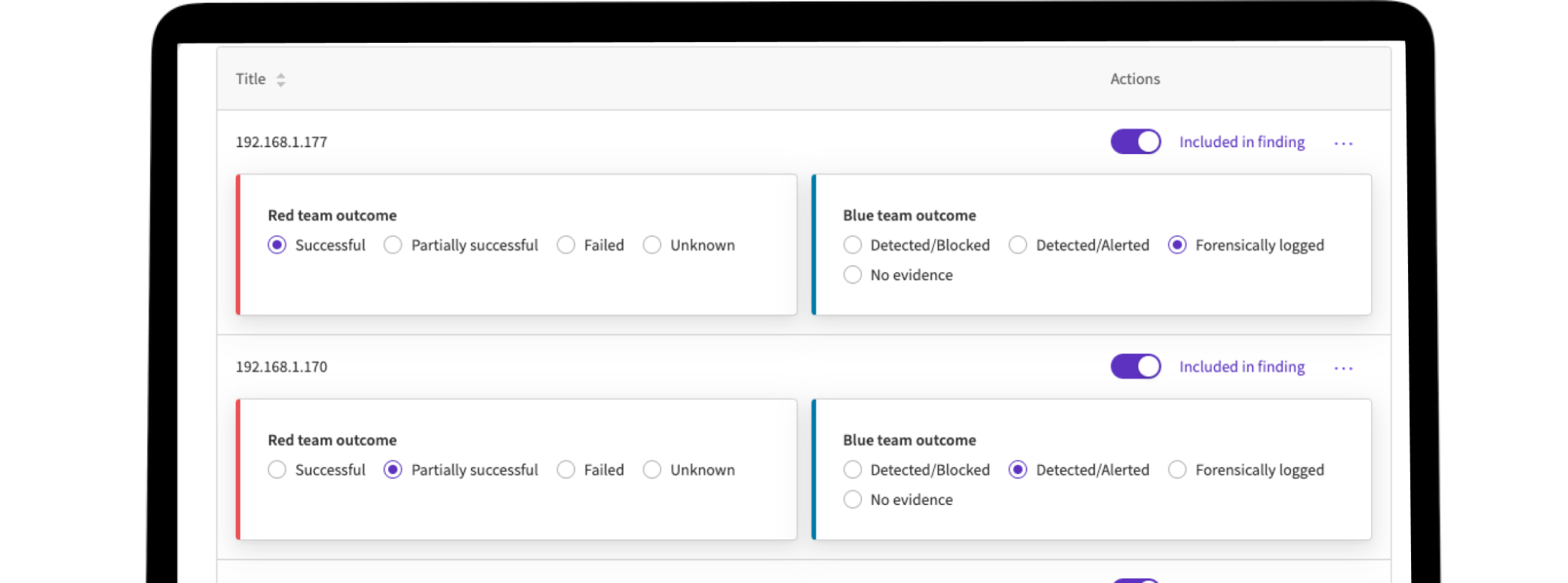Choose Forensically logged for 192.168.1.170 blue team
1568x583 pixels.
click(x=1177, y=470)
